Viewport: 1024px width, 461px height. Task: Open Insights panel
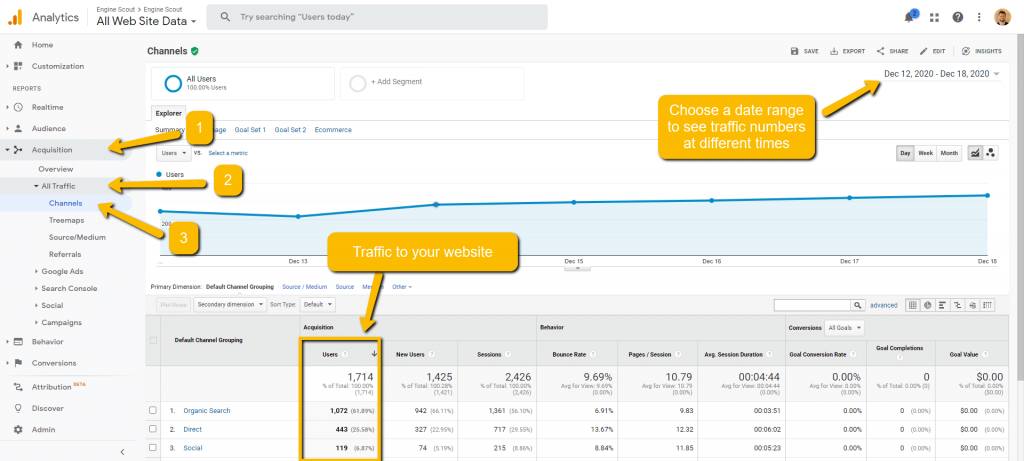point(981,51)
